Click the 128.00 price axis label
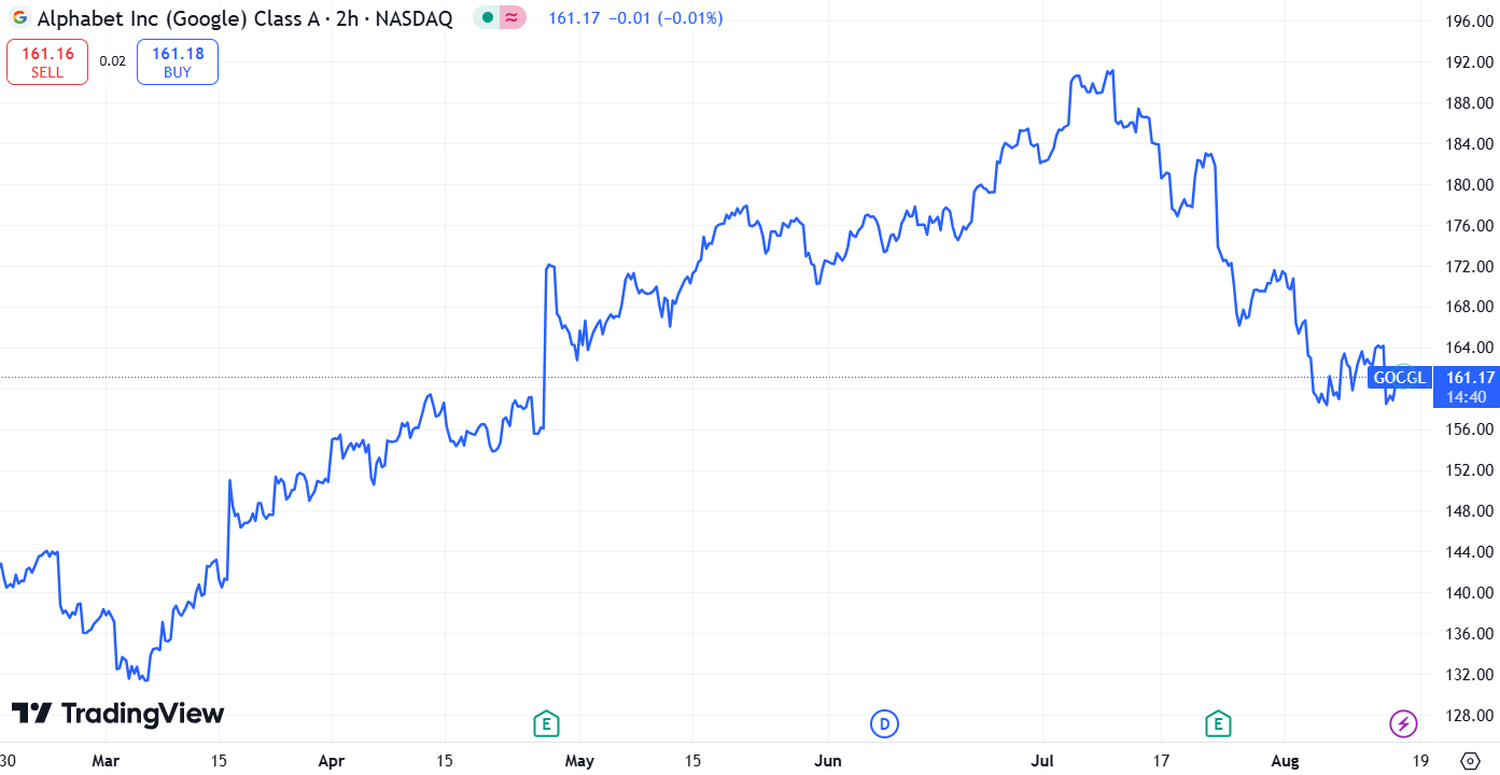Image resolution: width=1500 pixels, height=775 pixels. pyautogui.click(x=1469, y=715)
